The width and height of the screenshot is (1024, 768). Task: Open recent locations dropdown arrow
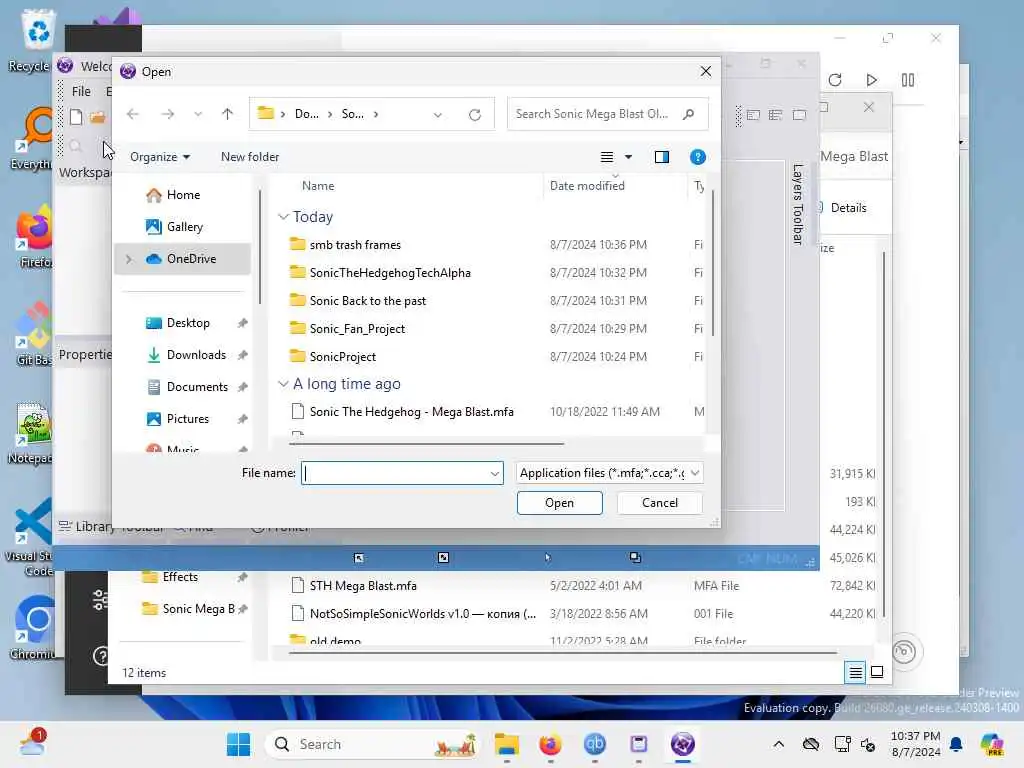point(197,114)
